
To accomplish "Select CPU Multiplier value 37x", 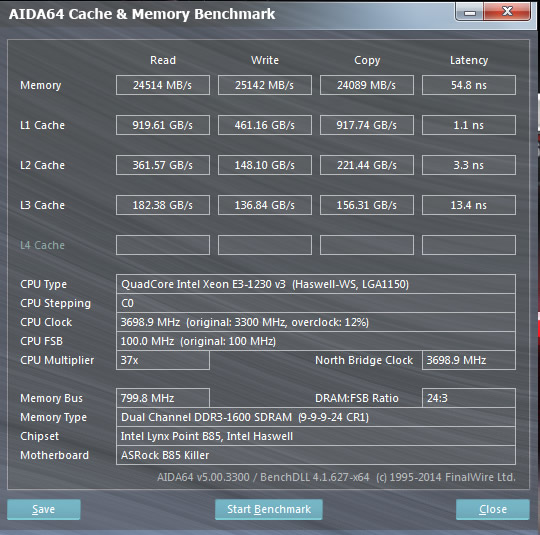I will click(x=163, y=360).
